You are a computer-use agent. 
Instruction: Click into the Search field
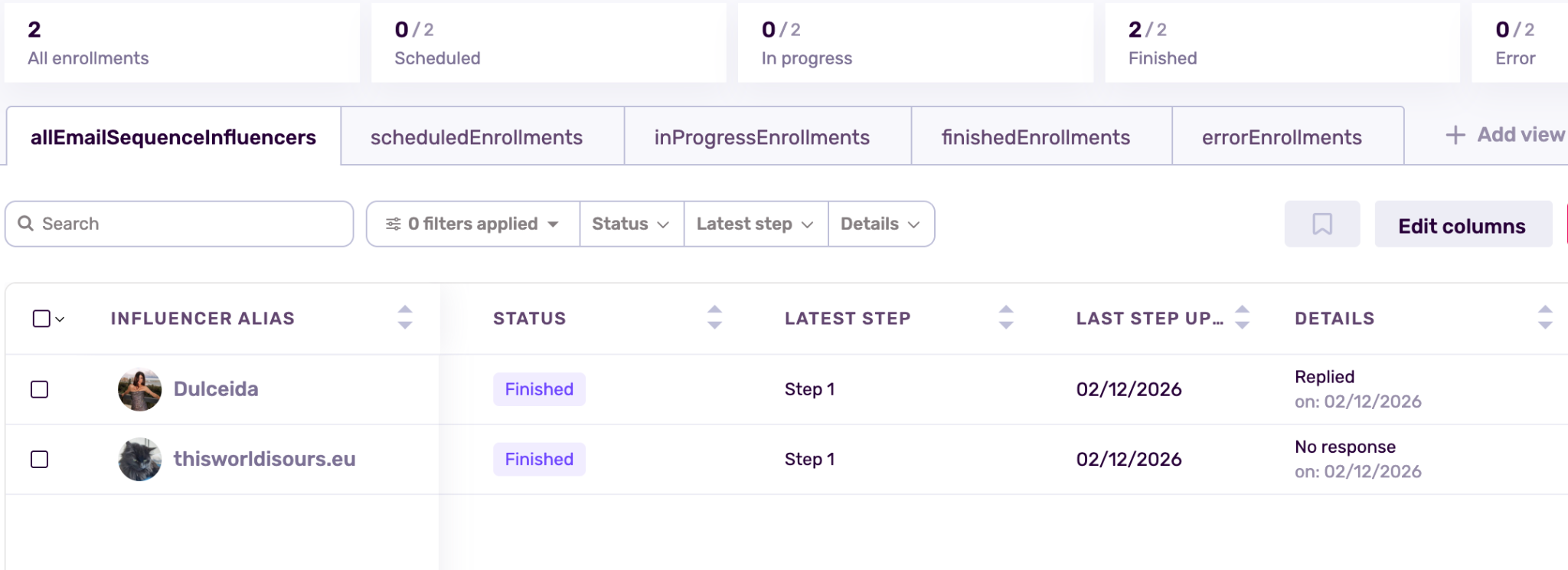pos(184,224)
